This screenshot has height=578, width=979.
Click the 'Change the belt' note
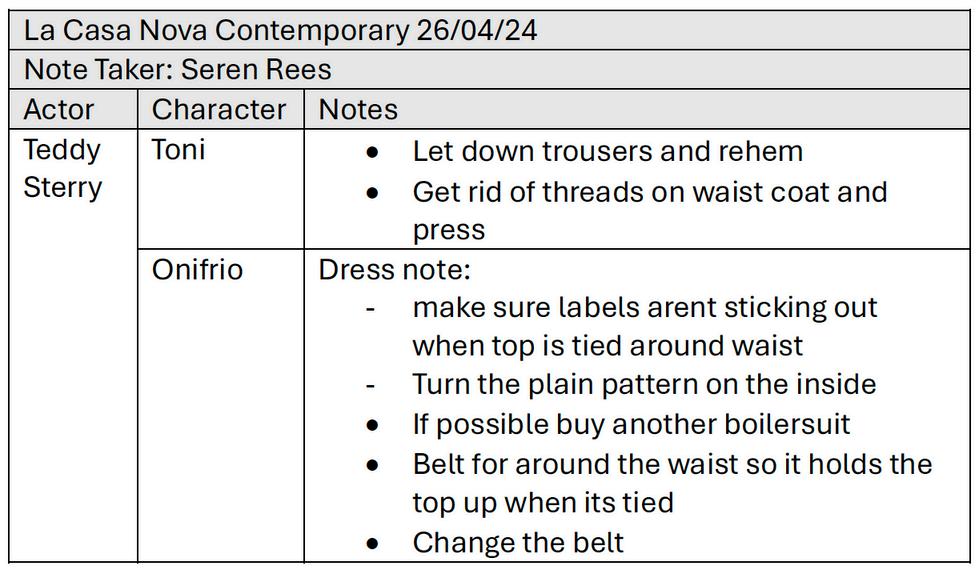[x=518, y=542]
